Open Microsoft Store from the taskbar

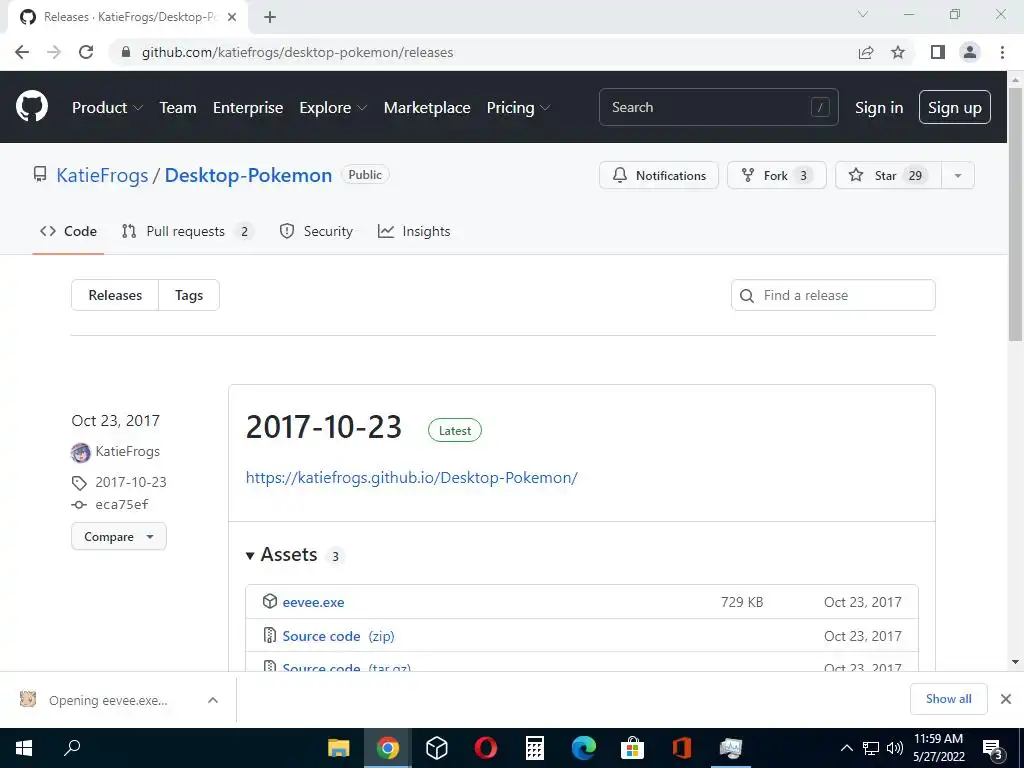coord(632,748)
